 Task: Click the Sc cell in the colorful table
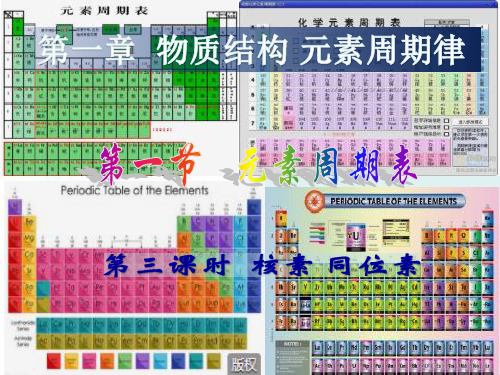coord(43,255)
